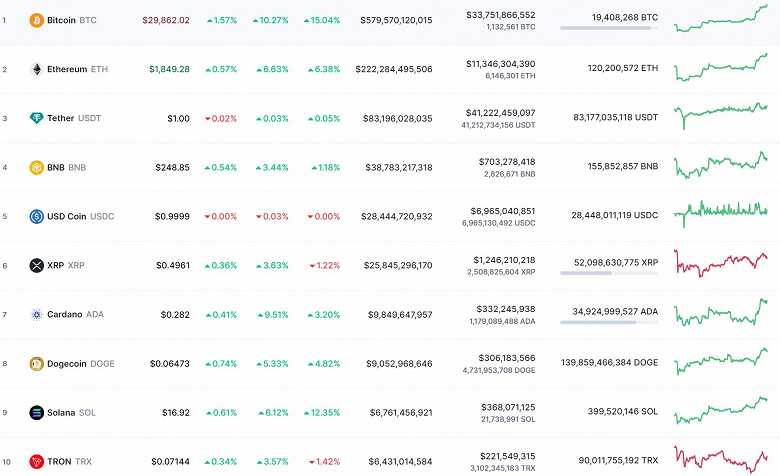
Task: Click the Ethereum diamond logo icon
Action: pos(37,69)
